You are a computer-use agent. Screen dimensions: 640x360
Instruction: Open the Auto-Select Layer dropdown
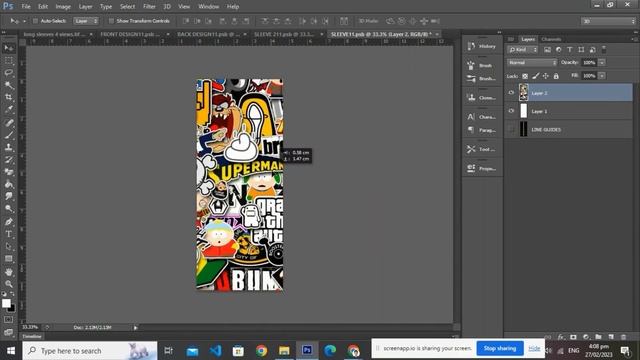coord(86,21)
